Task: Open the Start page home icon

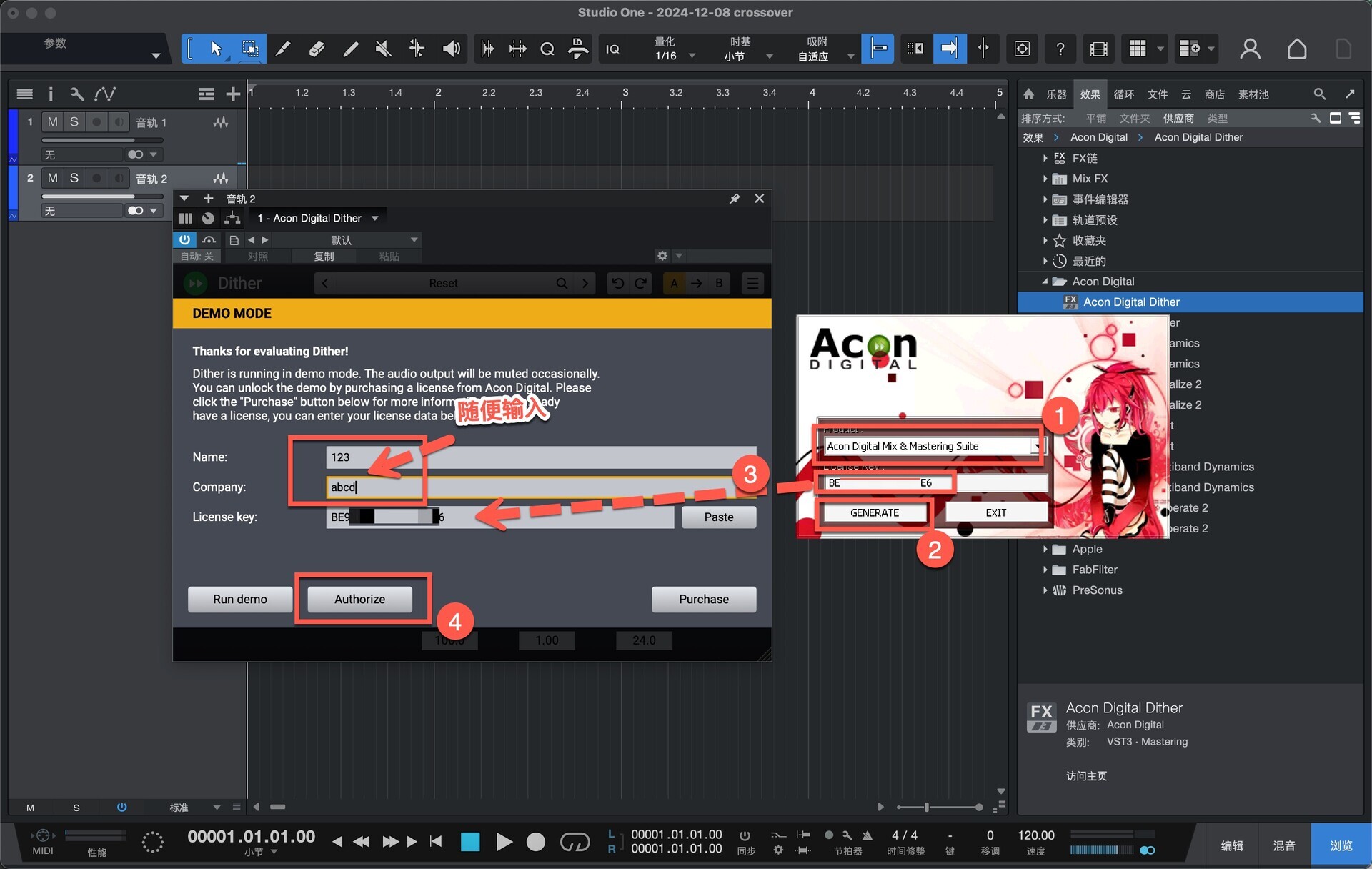Action: [x=1296, y=49]
